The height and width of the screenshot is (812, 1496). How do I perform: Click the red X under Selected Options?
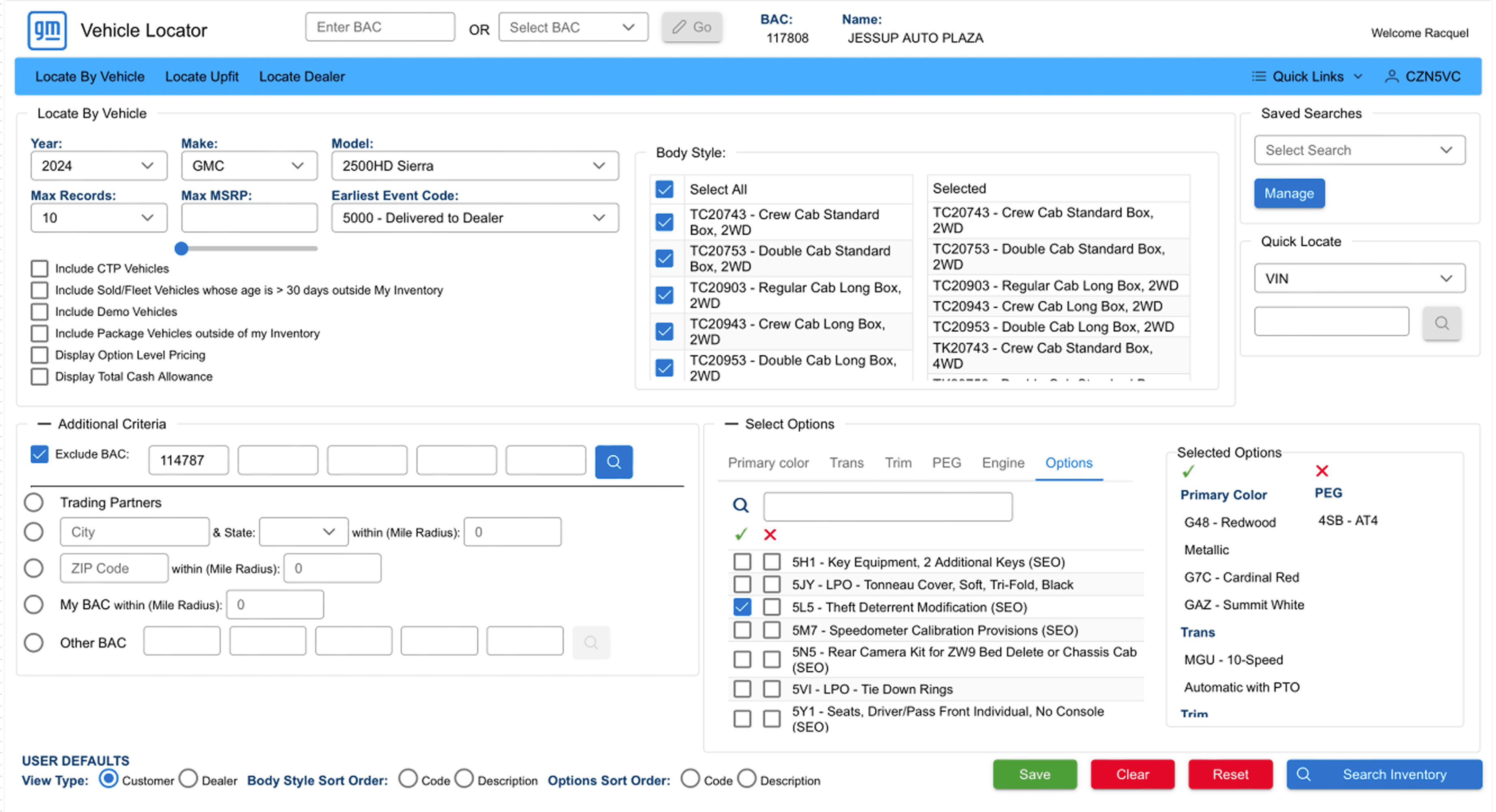[1322, 471]
